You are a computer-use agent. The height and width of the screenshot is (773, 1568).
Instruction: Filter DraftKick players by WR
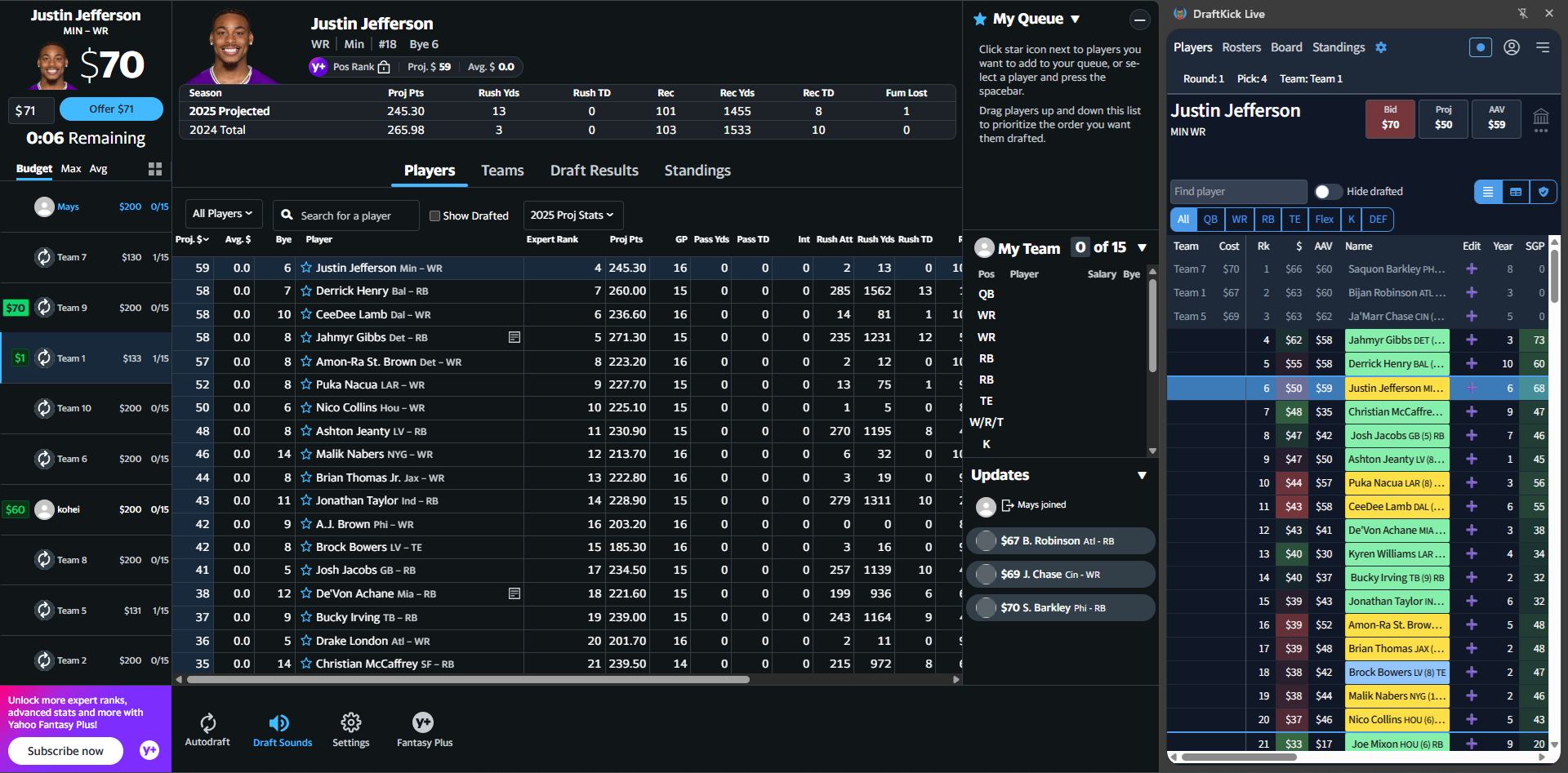(x=1240, y=220)
